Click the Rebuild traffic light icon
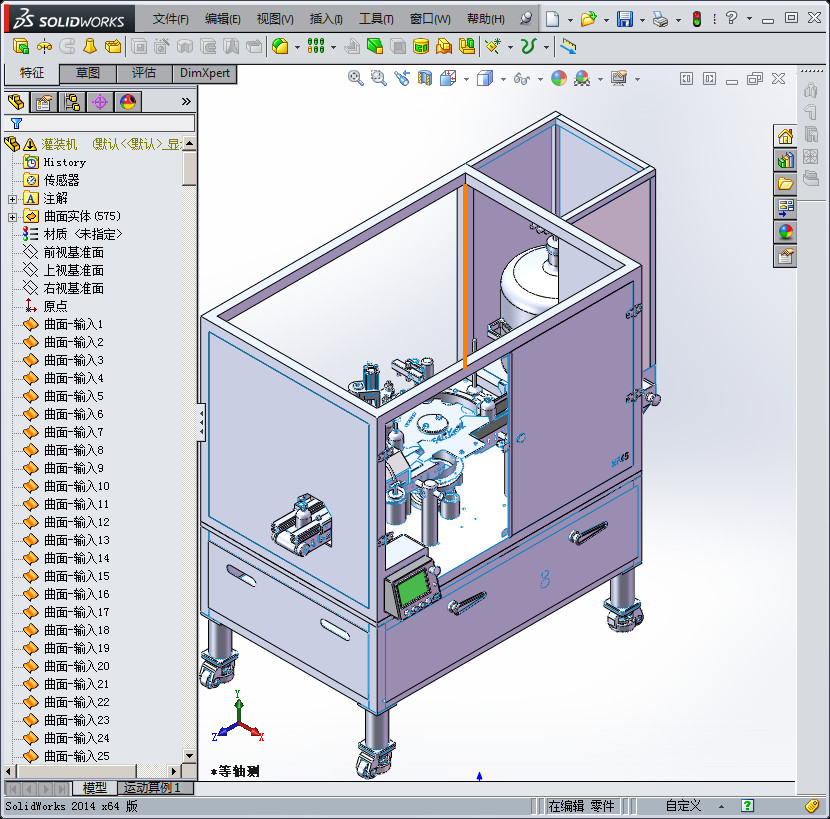Image resolution: width=830 pixels, height=819 pixels. coord(697,19)
